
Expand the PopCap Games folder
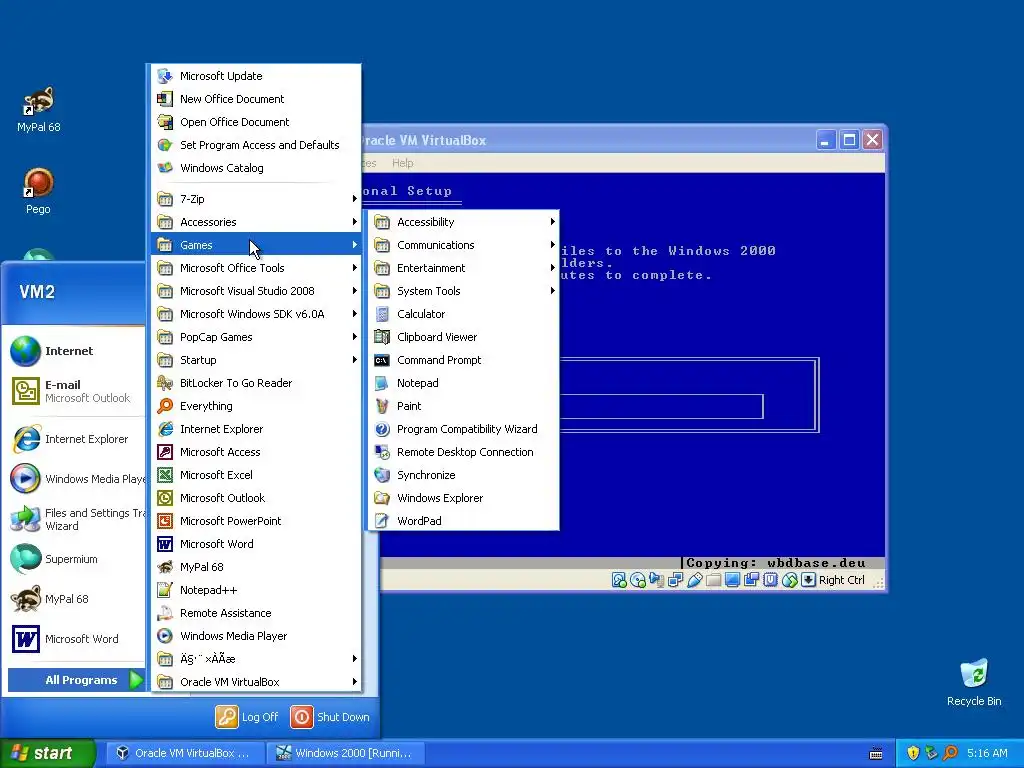256,337
